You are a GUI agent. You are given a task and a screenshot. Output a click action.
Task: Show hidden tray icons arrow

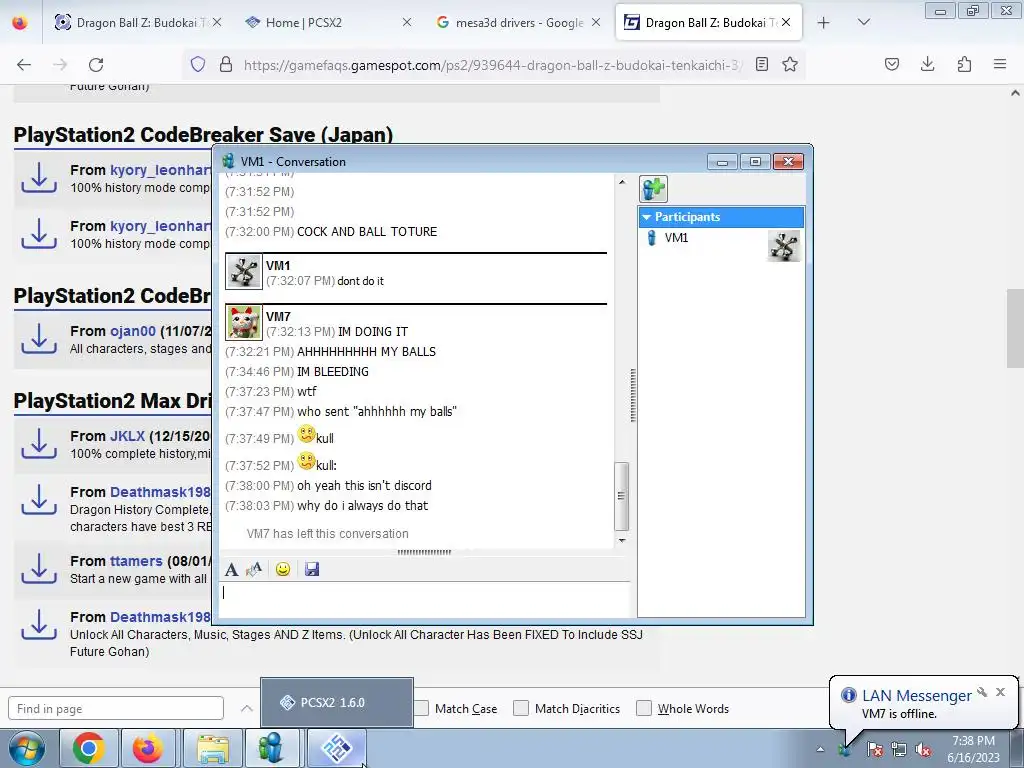(x=820, y=749)
